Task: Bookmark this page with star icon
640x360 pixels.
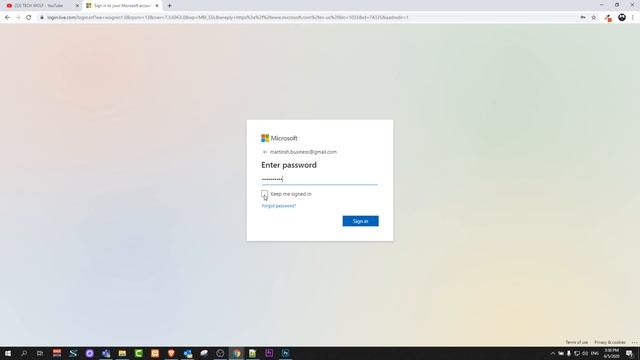Action: [x=594, y=18]
